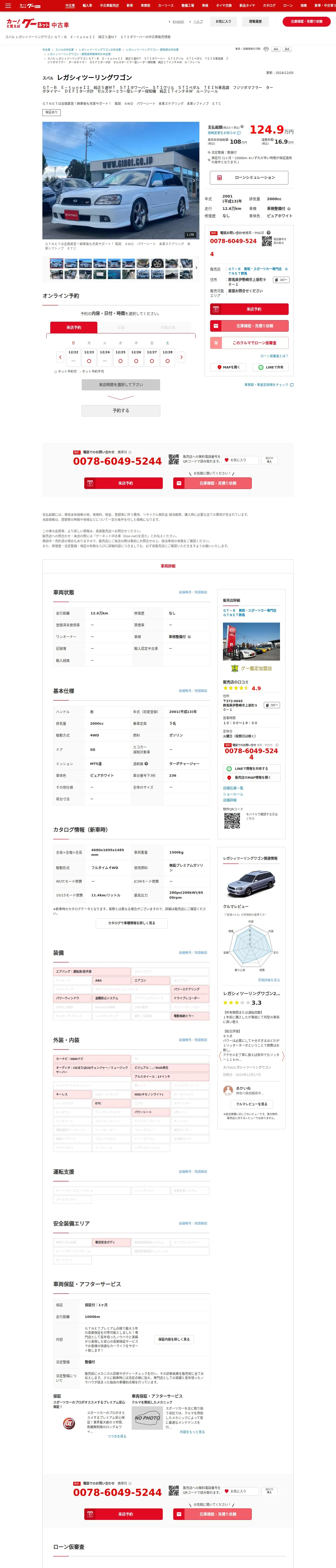Copy the dealer address with the コピー button
This screenshot has width=336, height=1568.
click(281, 280)
